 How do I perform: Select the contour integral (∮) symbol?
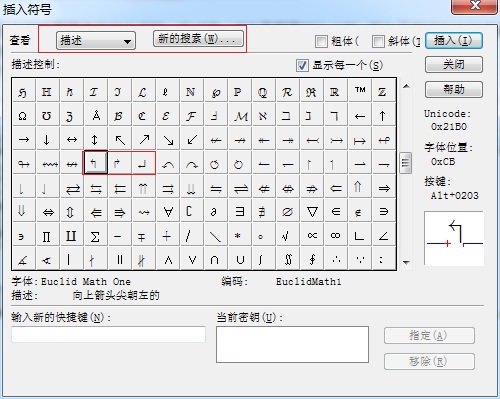312,259
